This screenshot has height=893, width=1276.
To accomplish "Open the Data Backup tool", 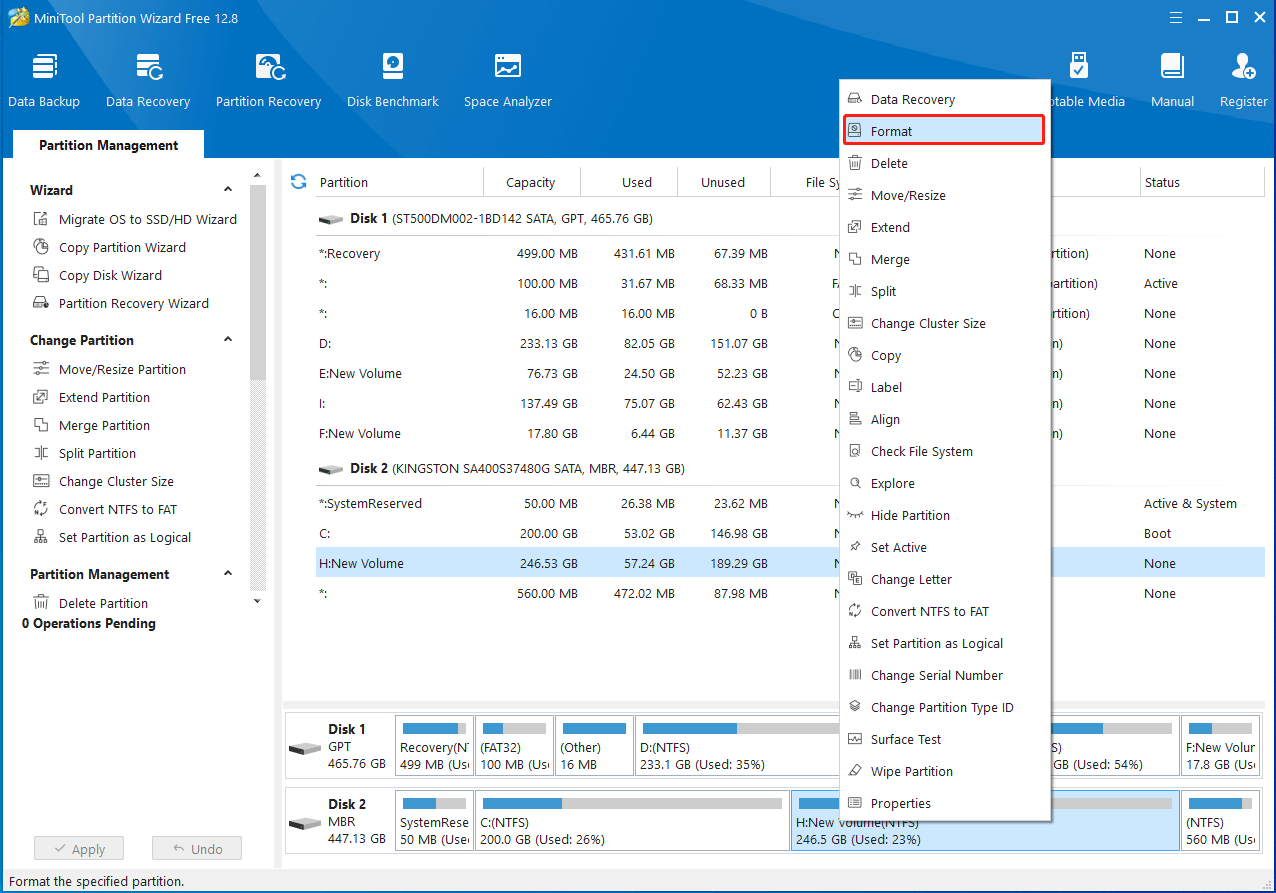I will coord(44,80).
